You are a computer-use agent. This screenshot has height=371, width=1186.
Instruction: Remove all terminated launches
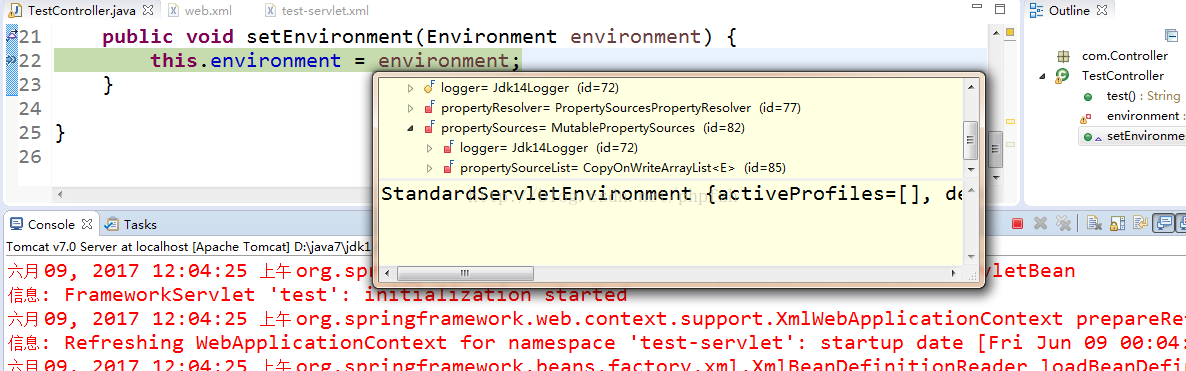click(1063, 223)
